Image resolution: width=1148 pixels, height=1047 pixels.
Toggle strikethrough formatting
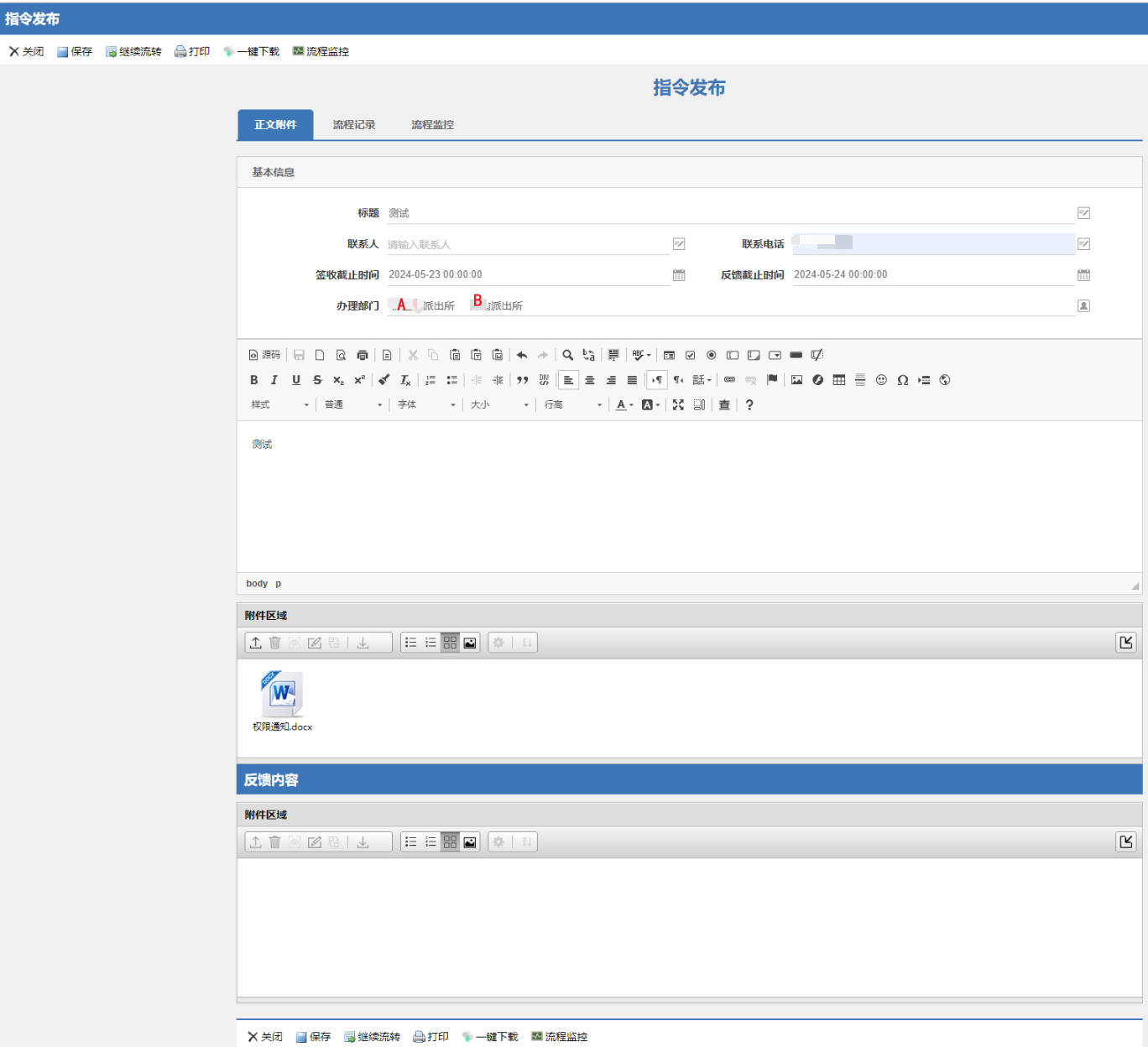click(317, 380)
